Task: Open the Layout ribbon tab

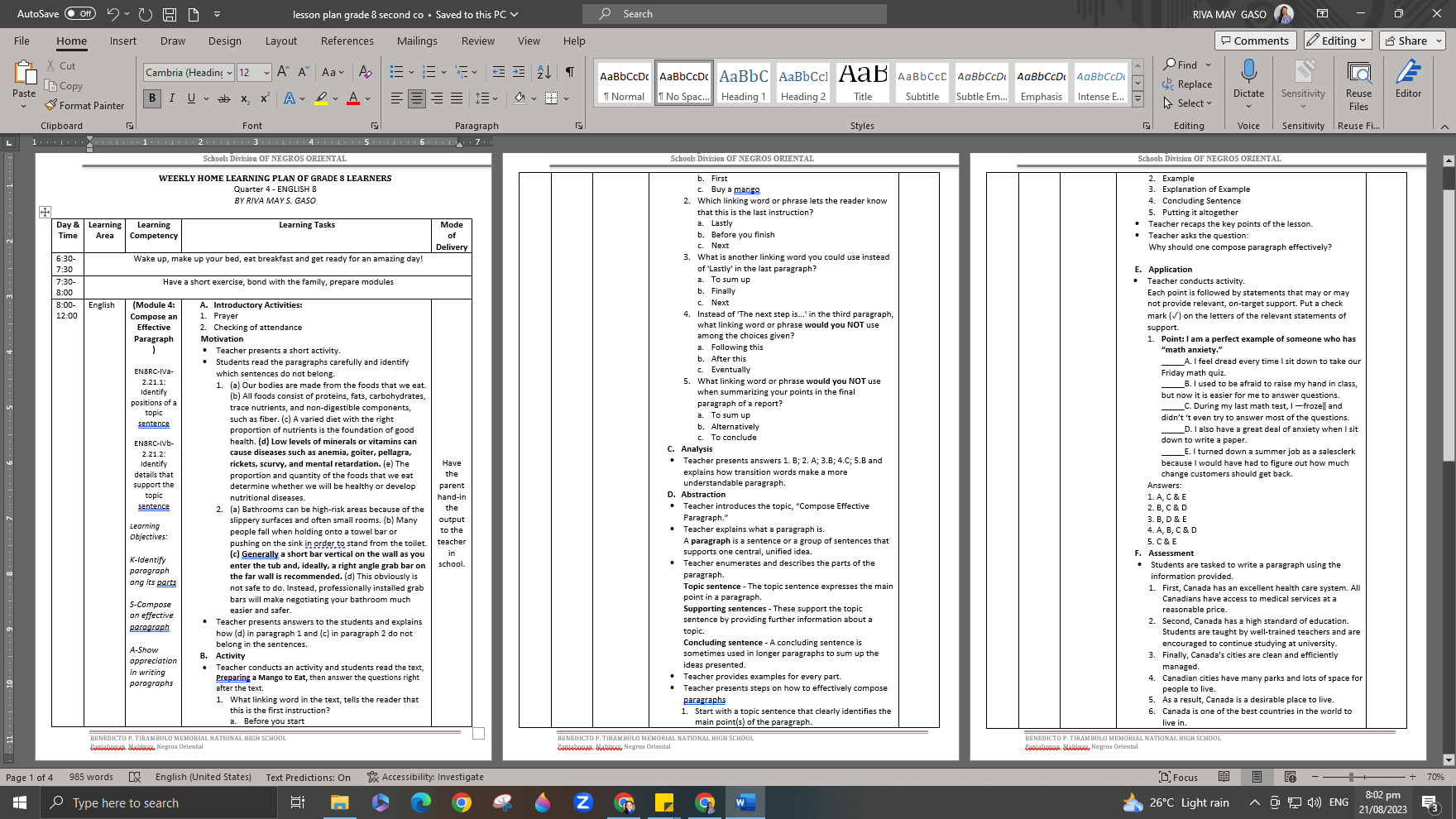Action: point(281,41)
